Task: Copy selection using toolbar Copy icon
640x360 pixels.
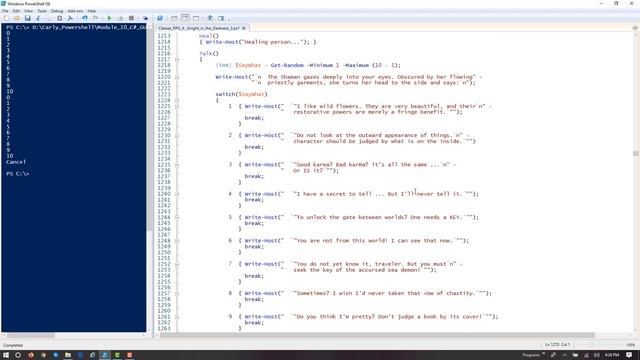Action: [49, 18]
